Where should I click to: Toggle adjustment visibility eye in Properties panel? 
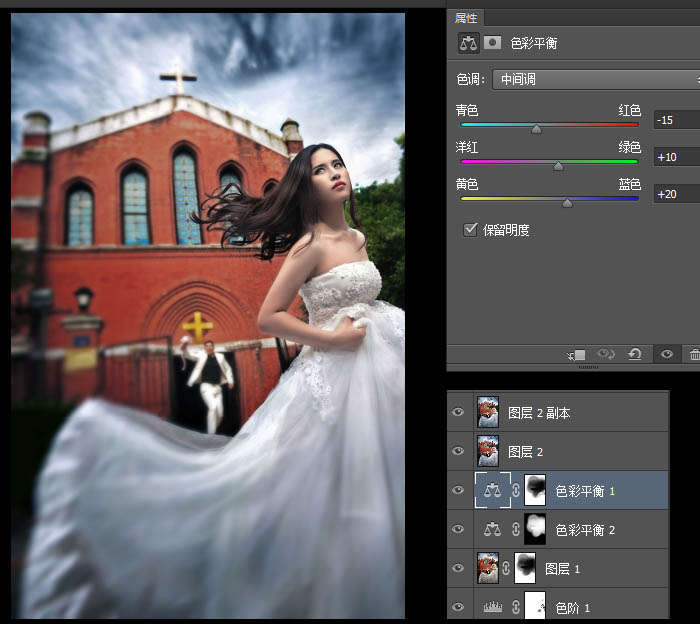pos(666,355)
